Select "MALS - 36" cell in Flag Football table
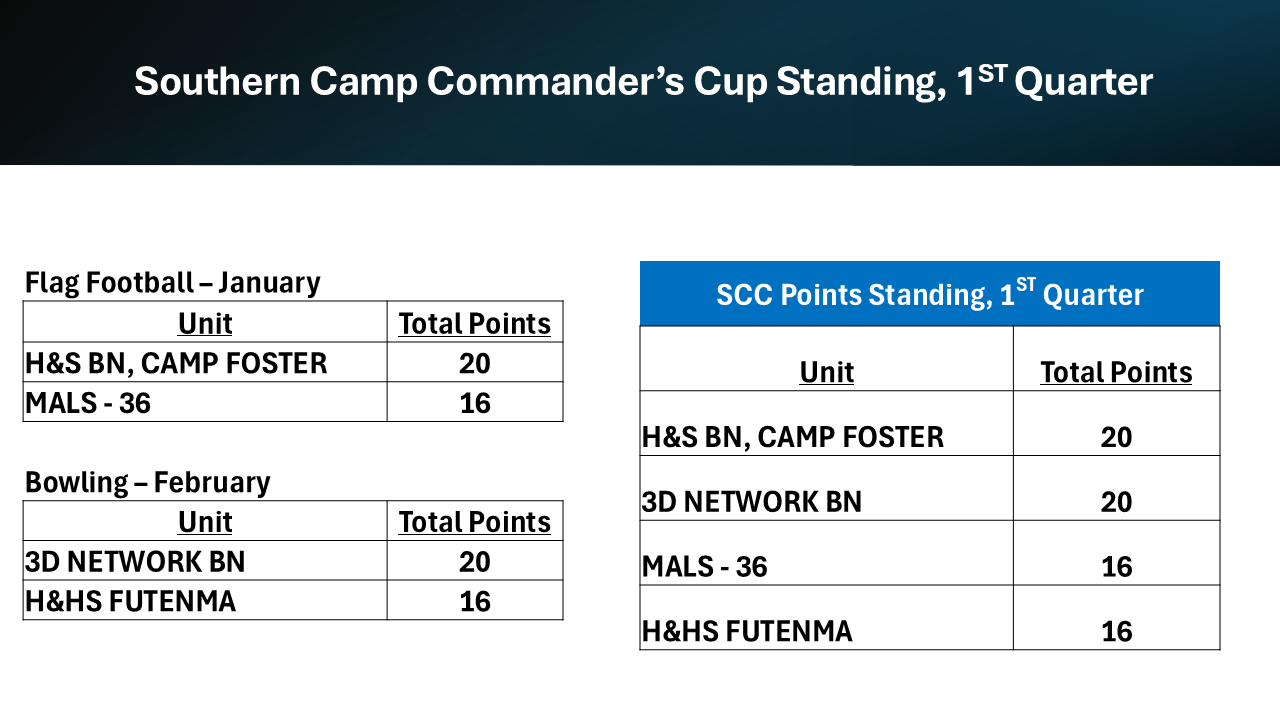The image size is (1280, 720). click(x=88, y=403)
